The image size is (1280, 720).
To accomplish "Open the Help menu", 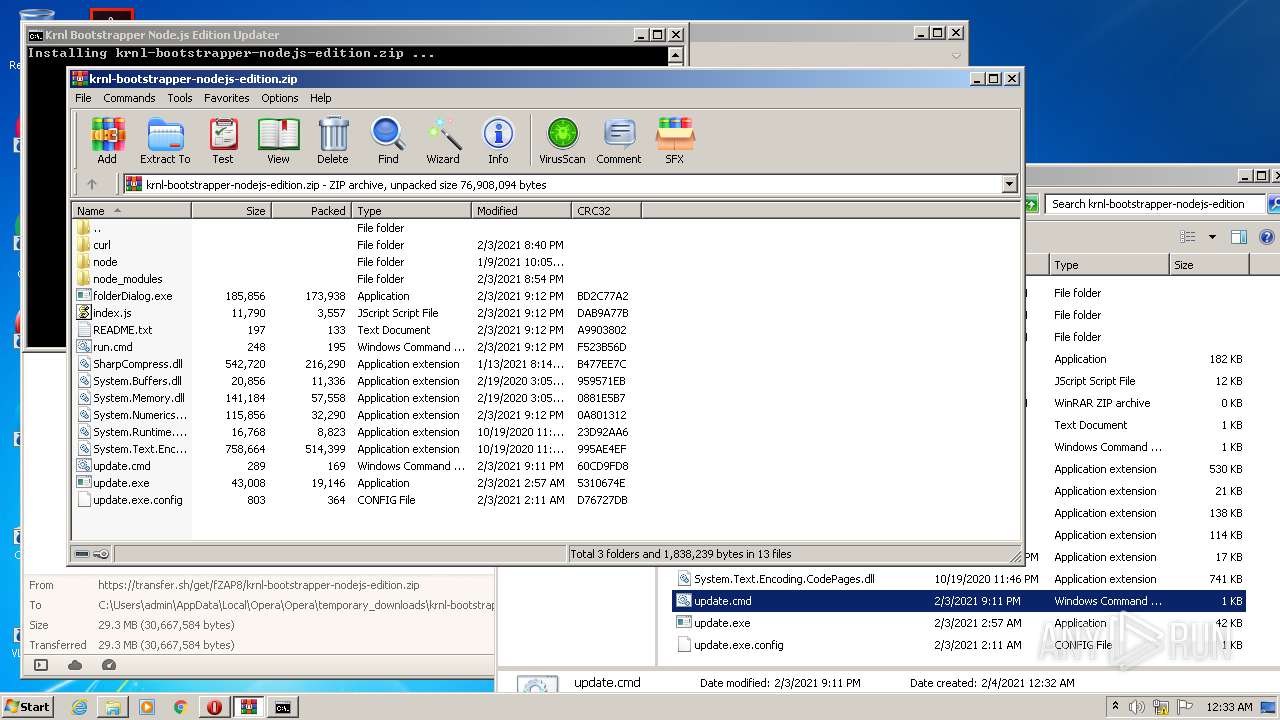I will pos(320,98).
